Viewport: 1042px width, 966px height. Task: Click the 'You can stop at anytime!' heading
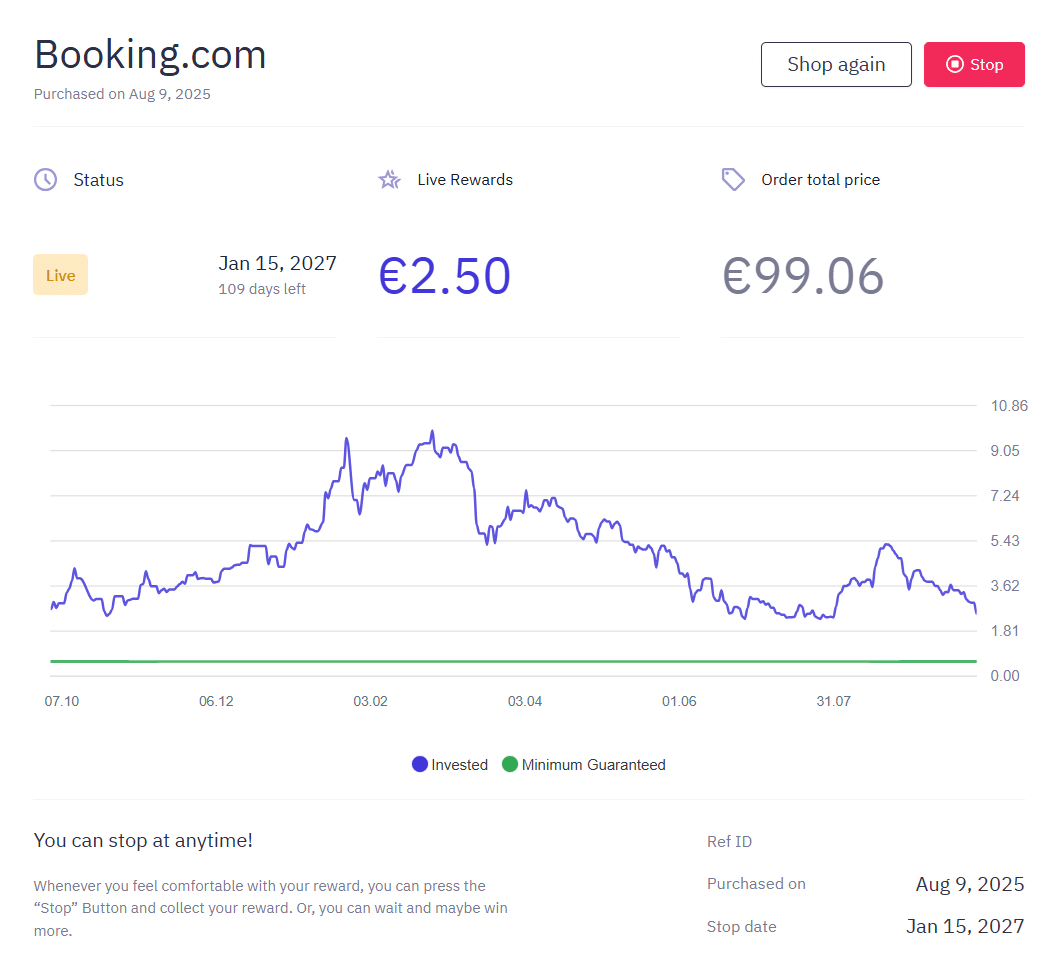(143, 840)
